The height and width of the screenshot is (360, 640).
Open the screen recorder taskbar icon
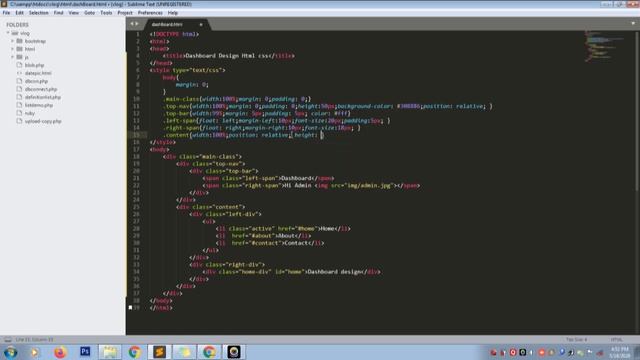click(234, 352)
